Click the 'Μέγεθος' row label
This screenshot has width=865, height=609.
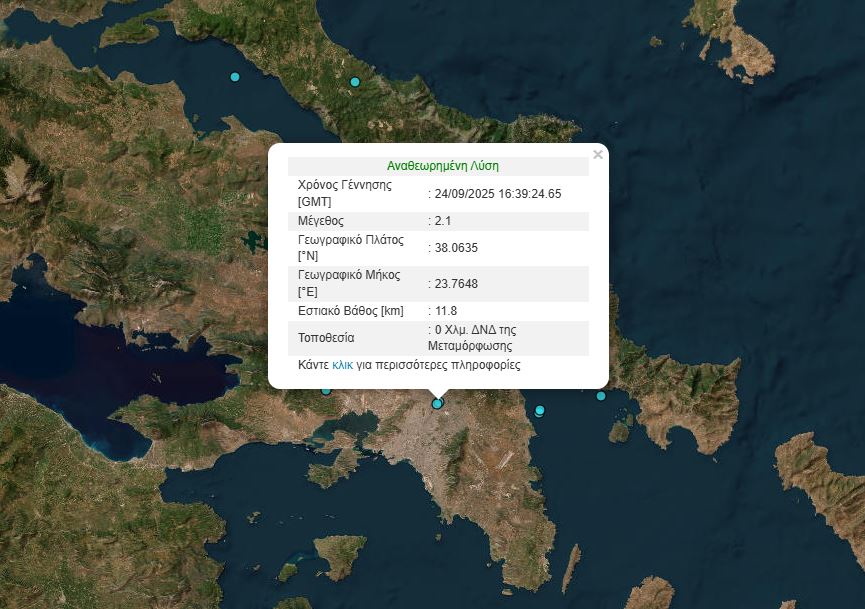pyautogui.click(x=321, y=221)
